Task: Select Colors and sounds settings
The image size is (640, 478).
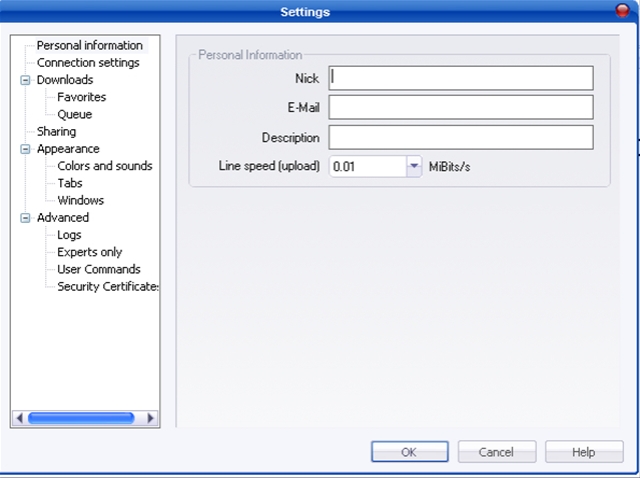Action: click(104, 166)
